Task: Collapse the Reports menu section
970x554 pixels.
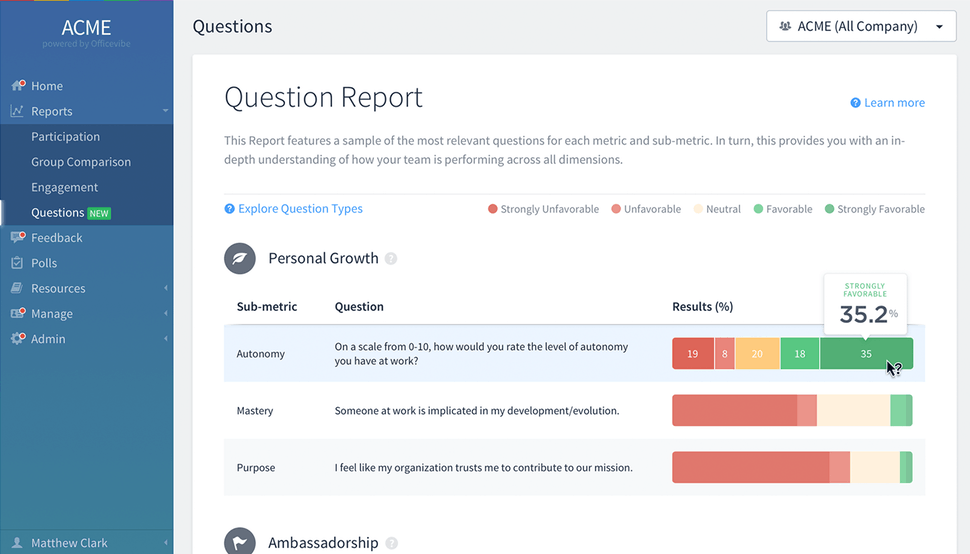Action: 165,111
